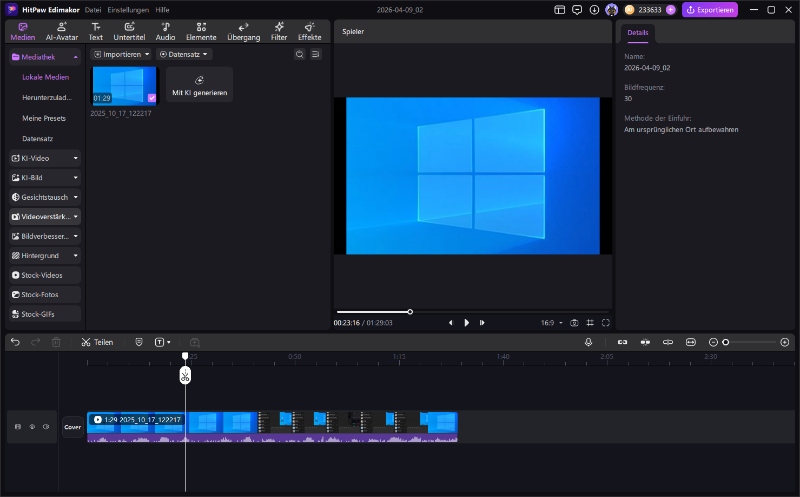Start timeline voice-over with microphone icon

[x=589, y=342]
